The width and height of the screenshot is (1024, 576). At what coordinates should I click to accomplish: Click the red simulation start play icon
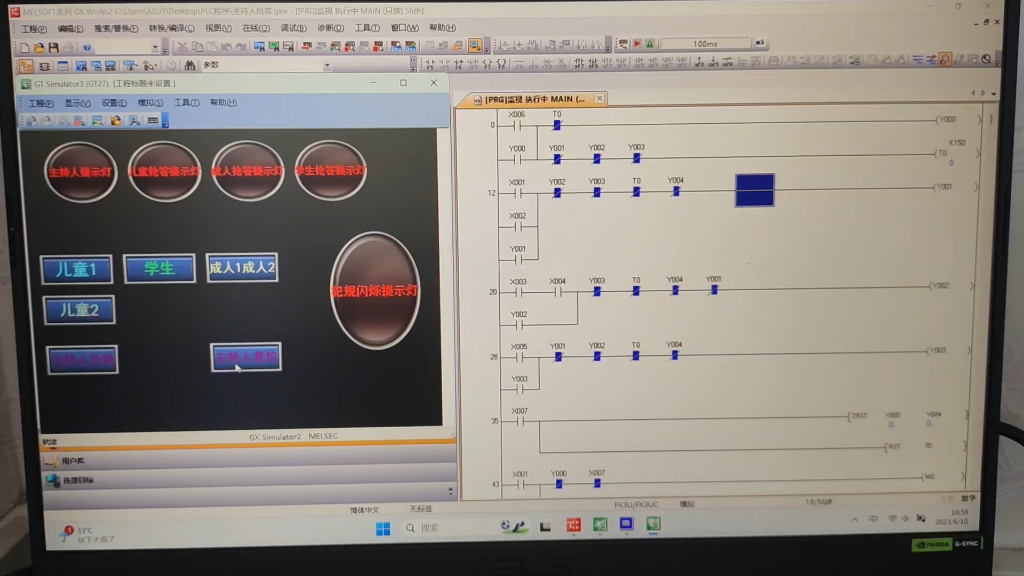pyautogui.click(x=637, y=44)
